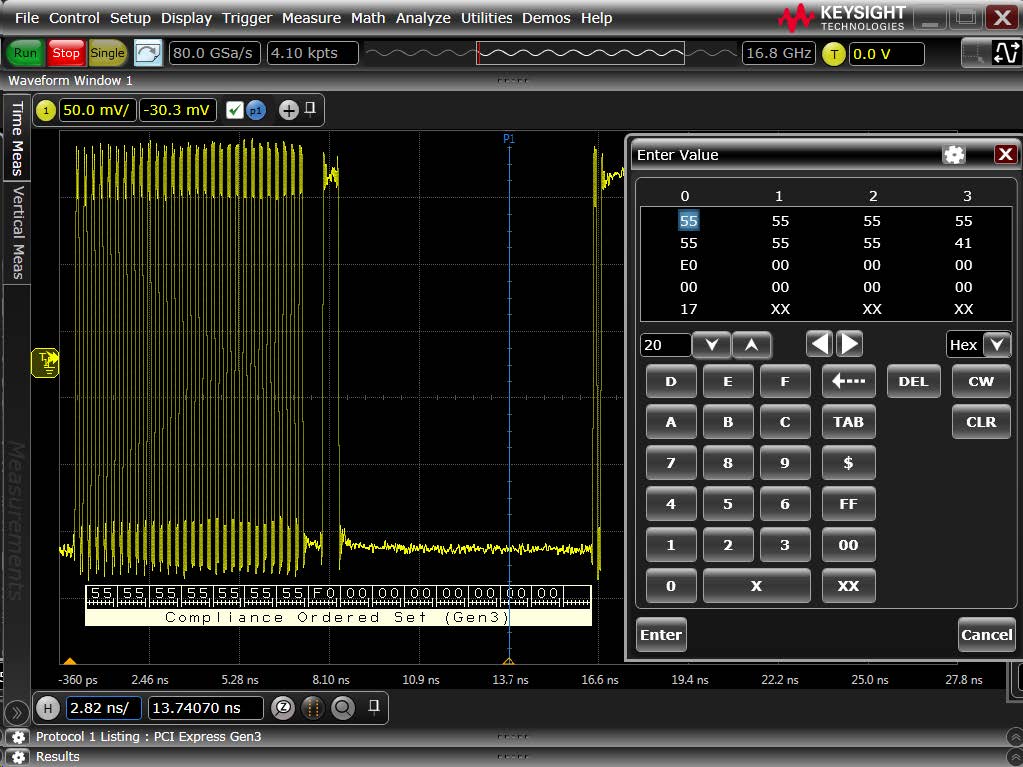Viewport: 1023px width, 767px height.
Task: Click the zoom Z magnifier icon
Action: [283, 708]
